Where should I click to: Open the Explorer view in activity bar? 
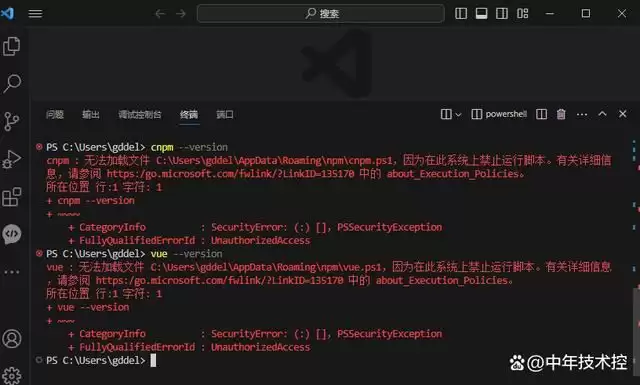[11, 46]
